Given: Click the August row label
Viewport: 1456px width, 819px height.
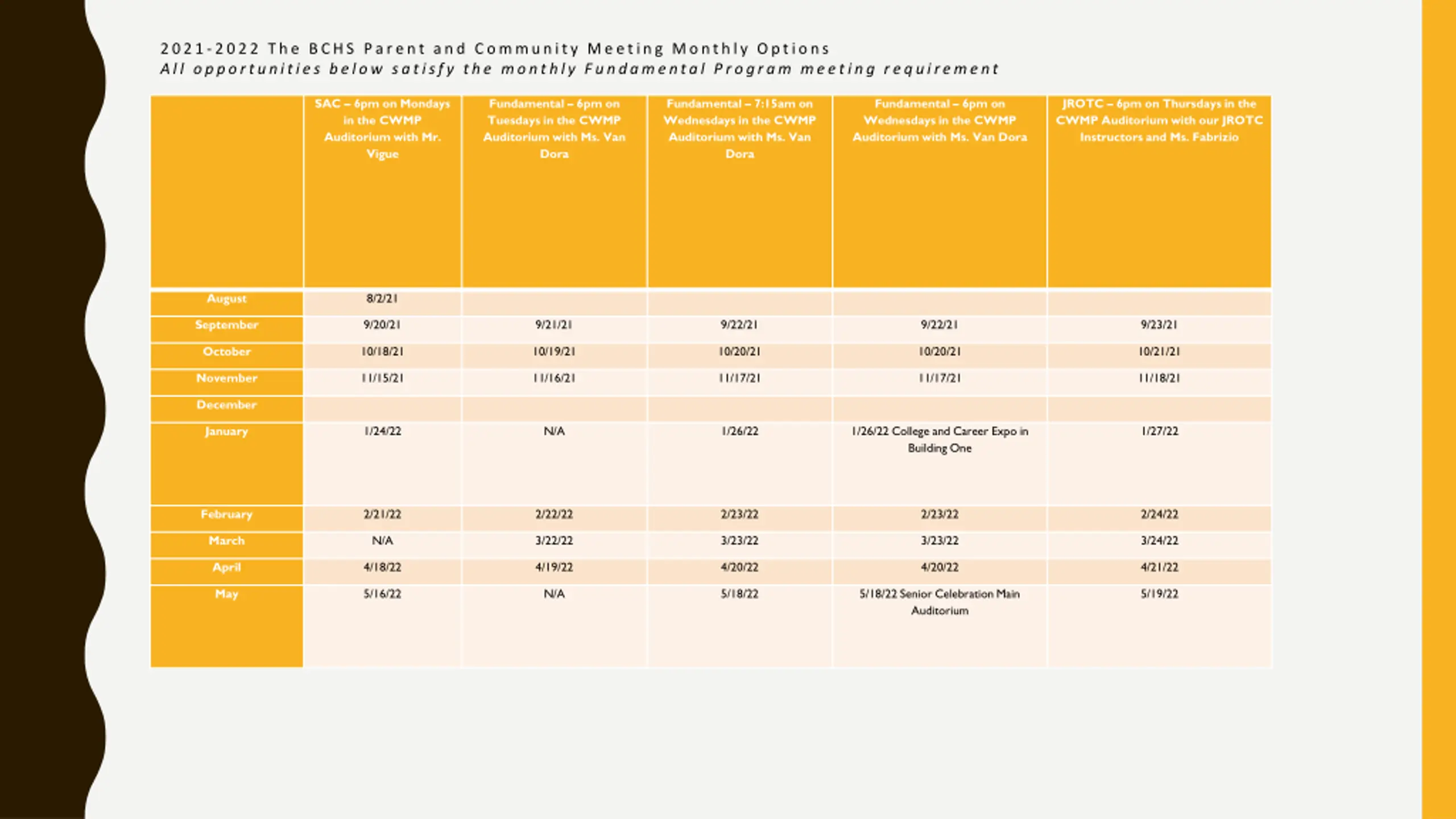Looking at the screenshot, I should 227,303.
